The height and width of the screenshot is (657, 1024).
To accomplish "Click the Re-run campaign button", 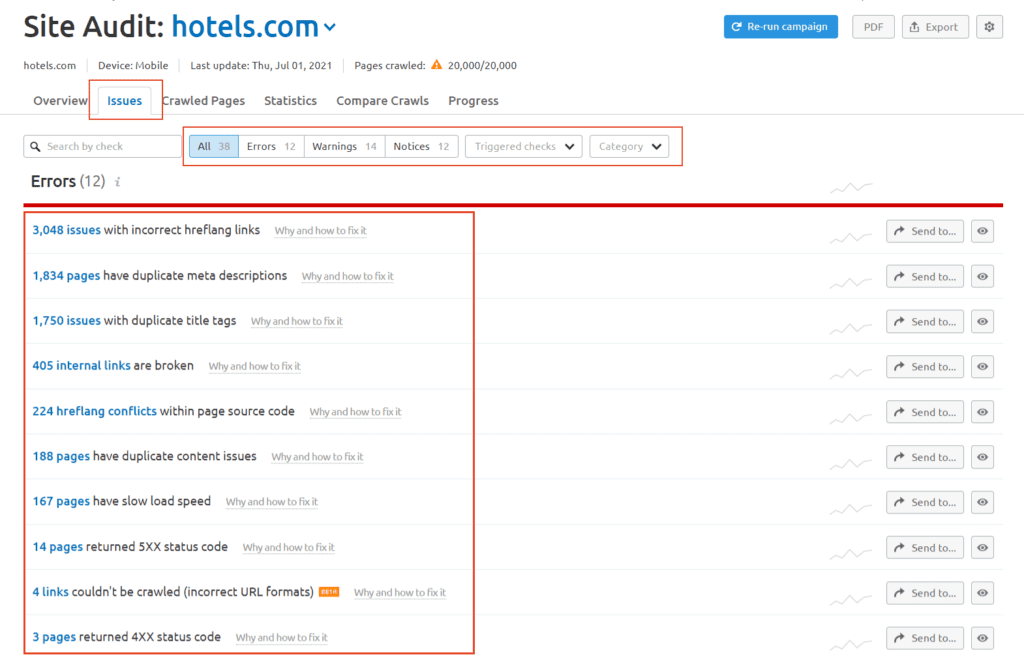I will point(780,27).
